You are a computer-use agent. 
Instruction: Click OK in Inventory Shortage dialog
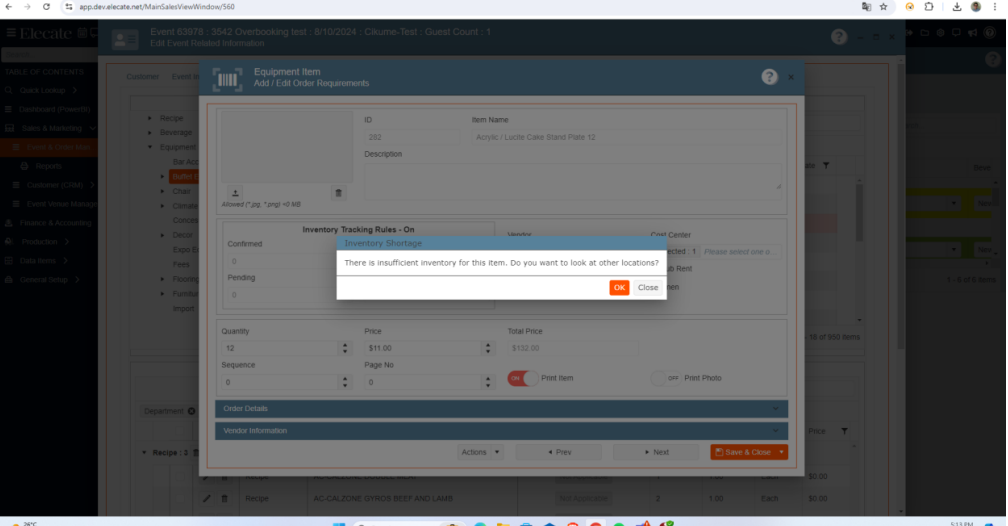tap(619, 287)
